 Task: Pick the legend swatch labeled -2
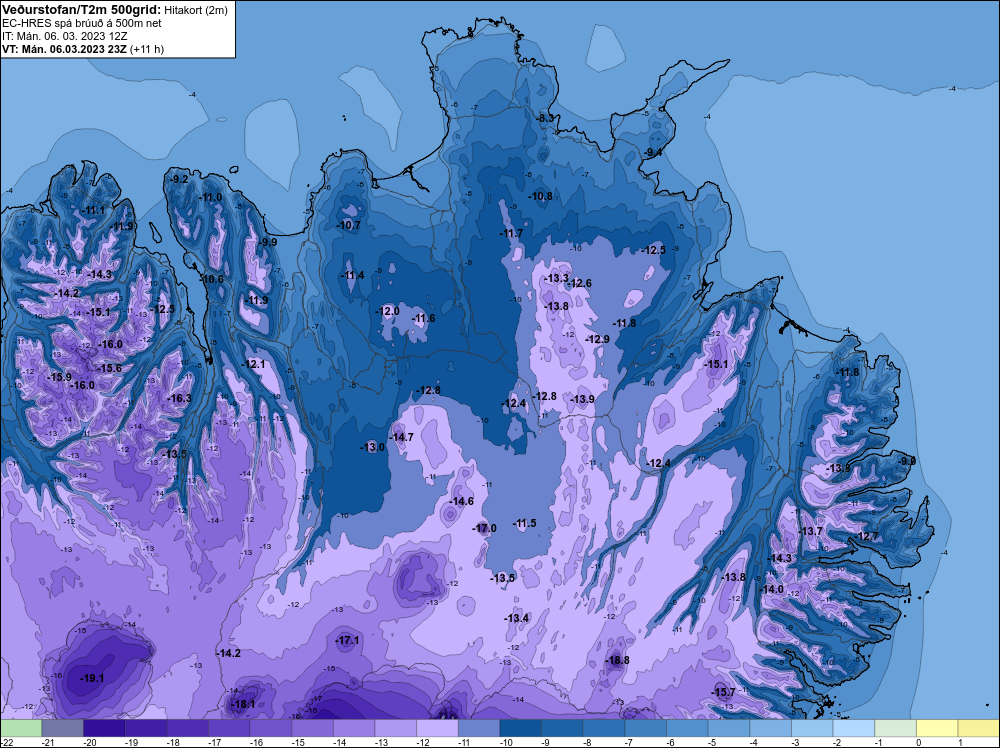tap(853, 728)
